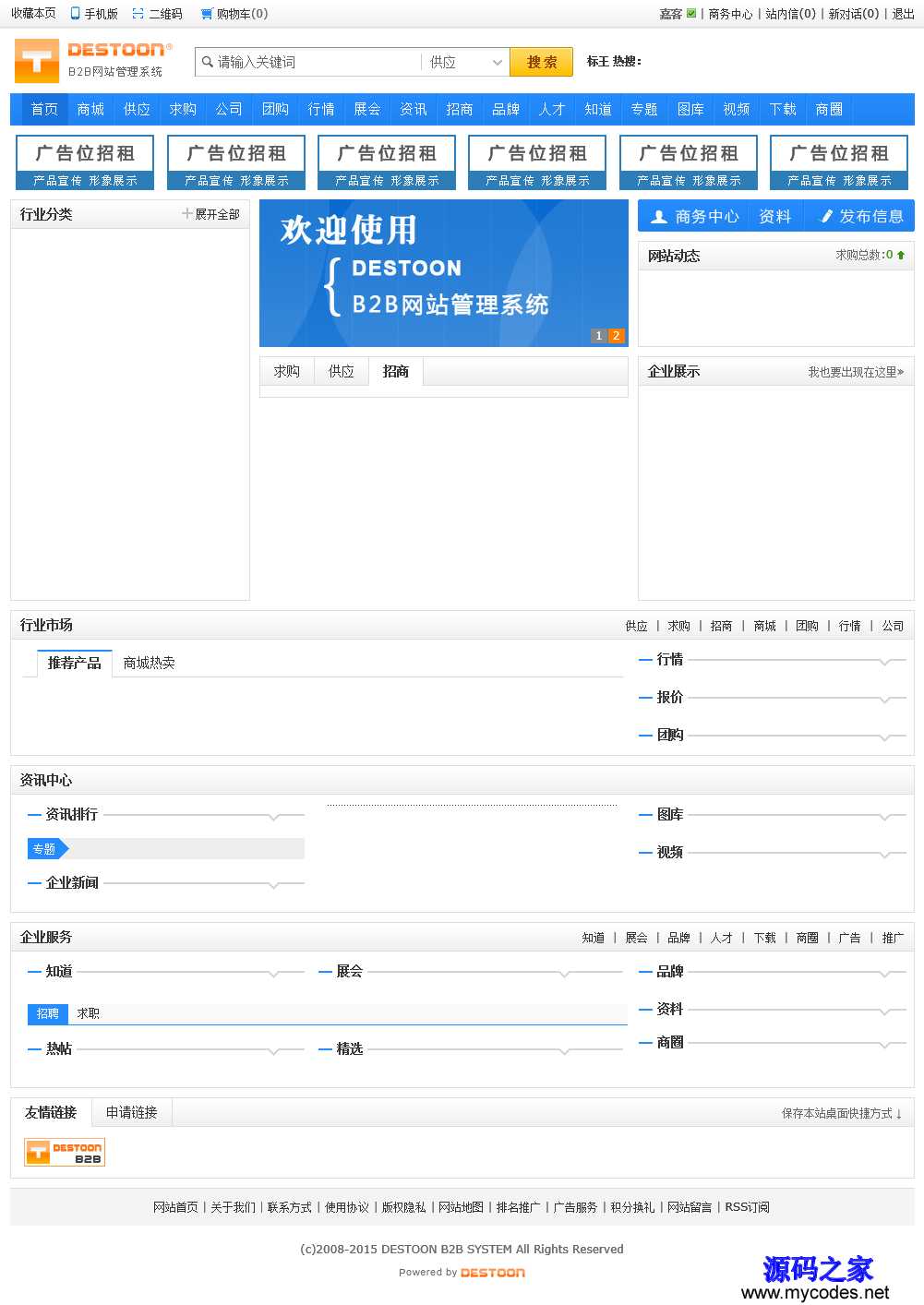Expand the 报价 section chevron
The height and width of the screenshot is (1305, 924).
(886, 700)
